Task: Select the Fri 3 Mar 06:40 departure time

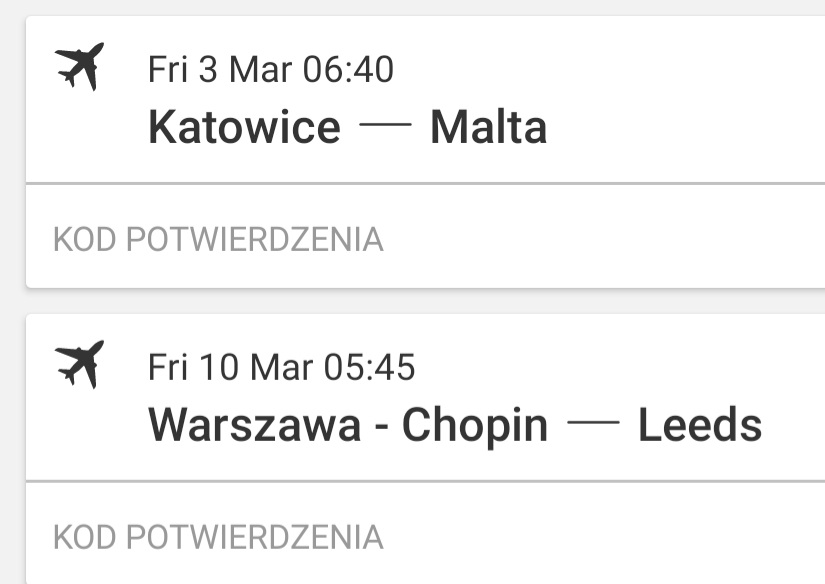Action: point(270,69)
